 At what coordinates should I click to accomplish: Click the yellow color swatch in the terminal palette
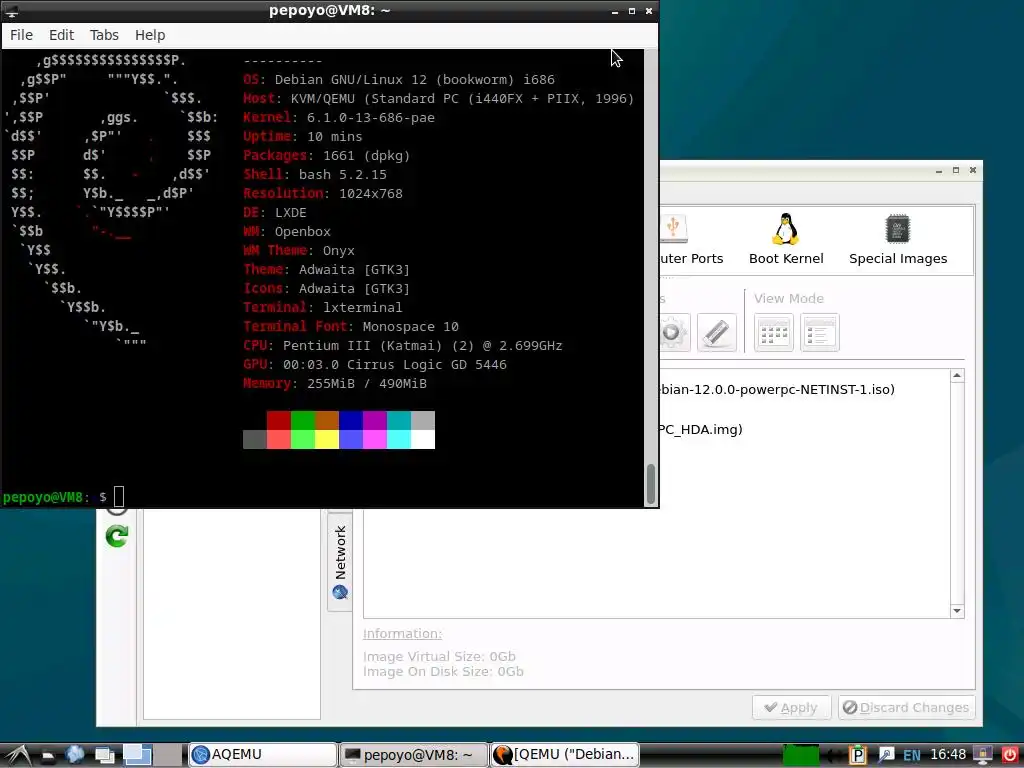click(x=327, y=439)
